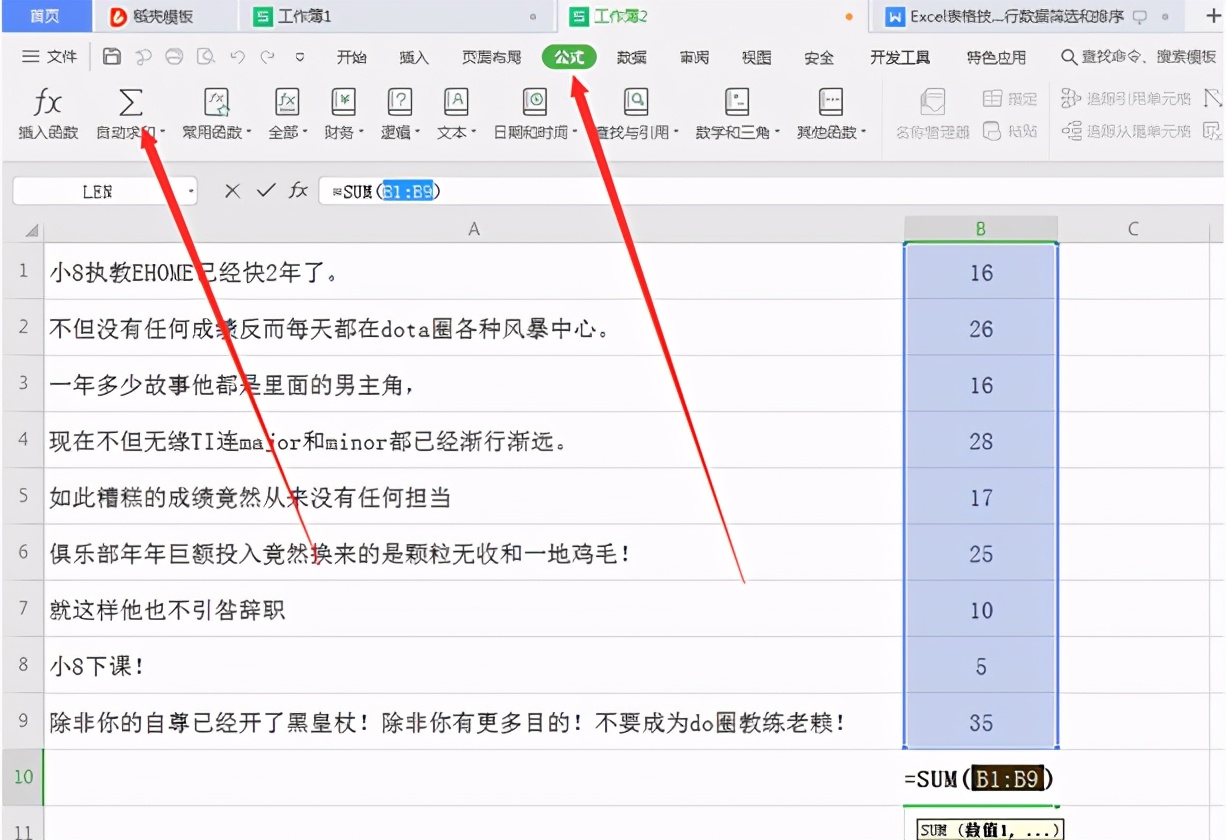The width and height of the screenshot is (1226, 840).
Task: Click the redo arrow icon
Action: pos(267,57)
